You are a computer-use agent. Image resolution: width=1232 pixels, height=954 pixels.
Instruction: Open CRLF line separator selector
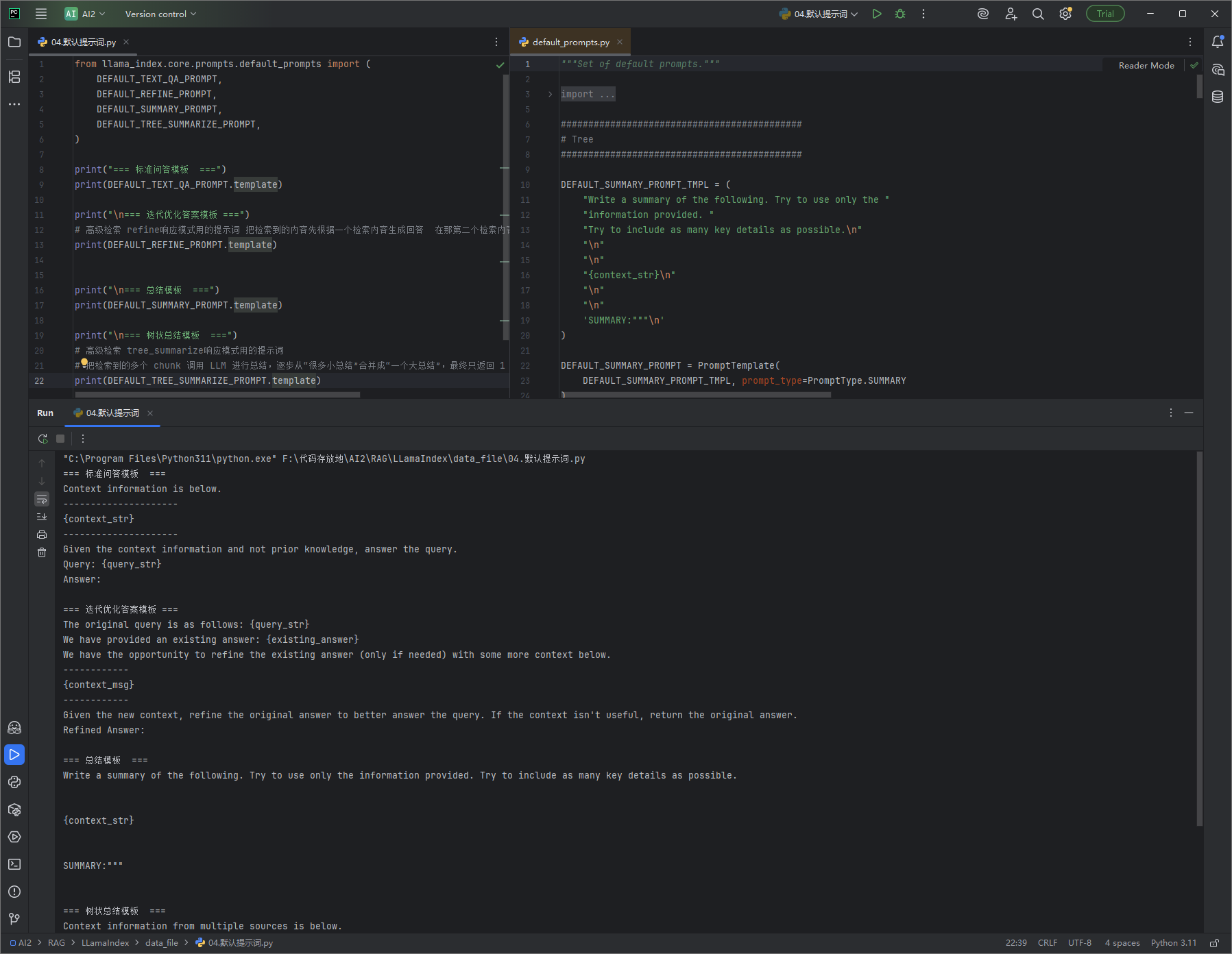[1048, 943]
